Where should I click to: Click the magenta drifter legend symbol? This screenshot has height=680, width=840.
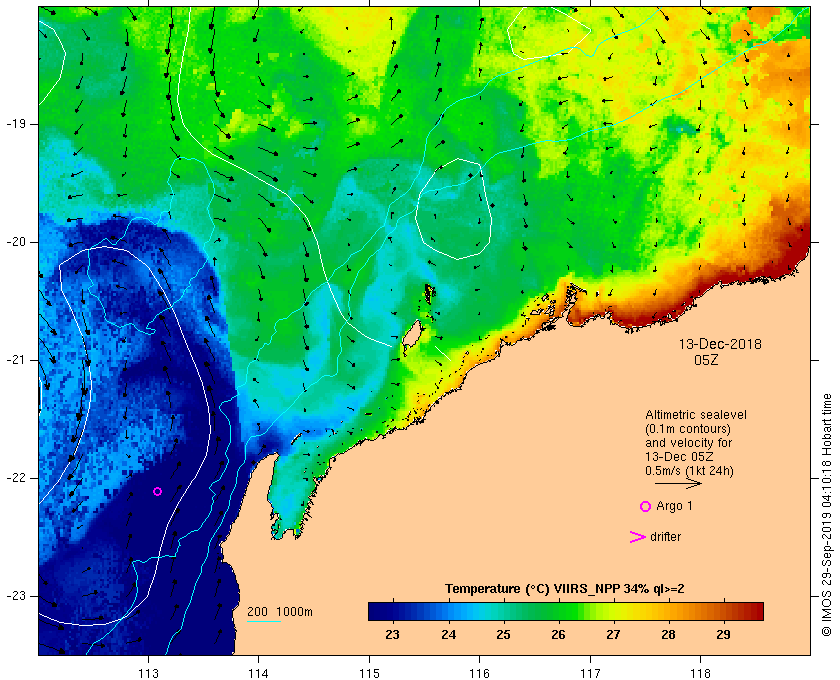click(x=637, y=537)
